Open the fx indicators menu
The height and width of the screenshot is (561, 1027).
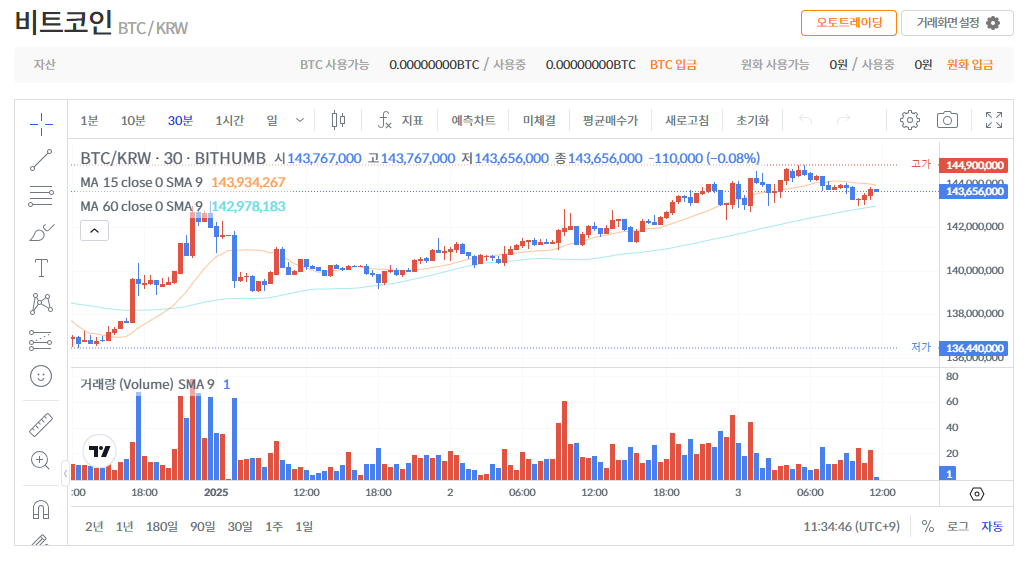[x=401, y=120]
